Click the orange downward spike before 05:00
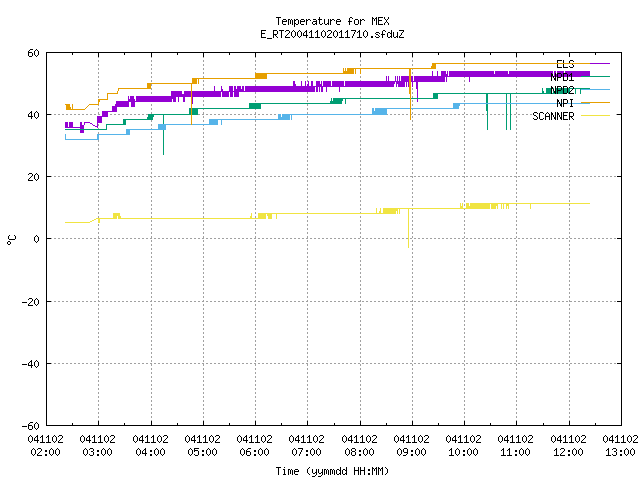 (191, 104)
